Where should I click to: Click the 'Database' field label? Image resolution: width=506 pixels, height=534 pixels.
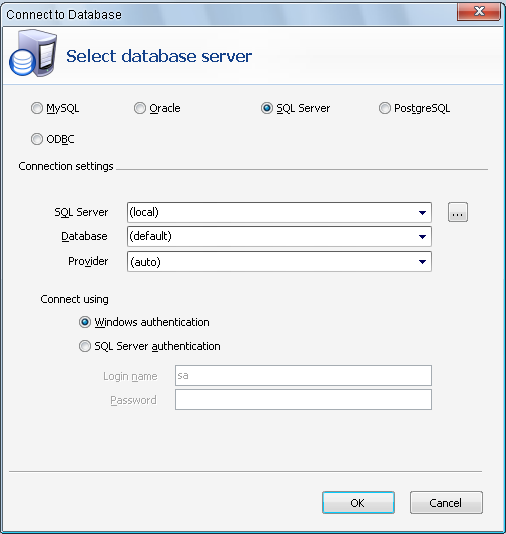[x=84, y=236]
